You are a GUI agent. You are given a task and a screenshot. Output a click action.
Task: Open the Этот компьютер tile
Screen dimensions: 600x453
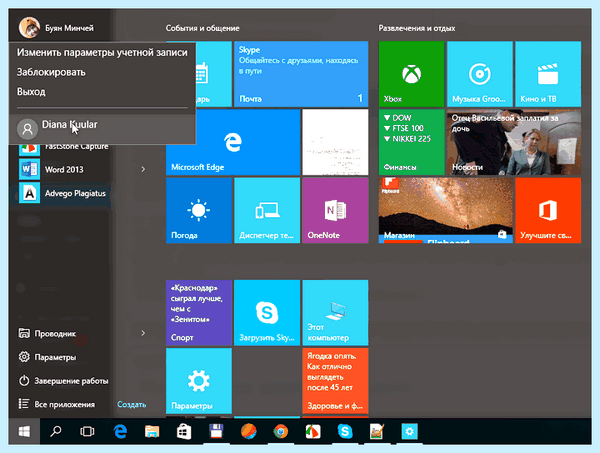335,313
